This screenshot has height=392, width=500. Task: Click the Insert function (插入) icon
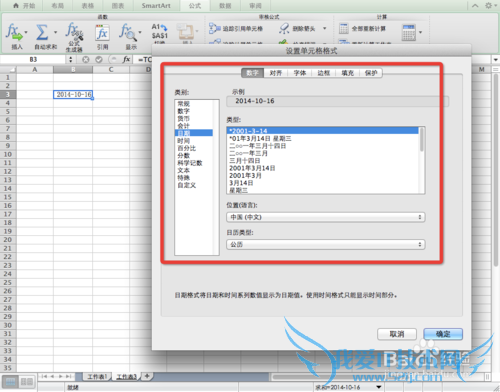click(x=14, y=32)
